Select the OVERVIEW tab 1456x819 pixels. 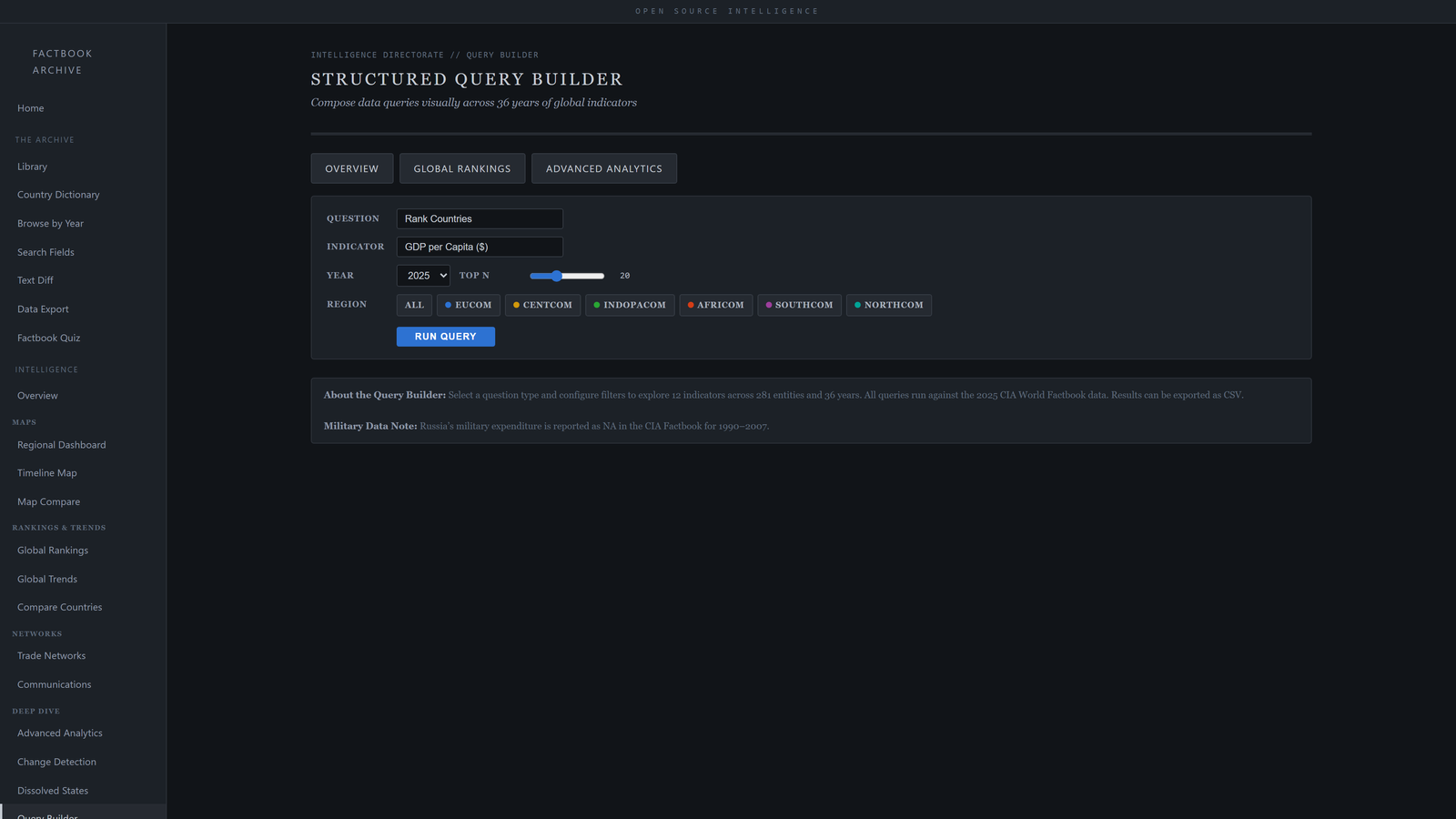pos(351,168)
